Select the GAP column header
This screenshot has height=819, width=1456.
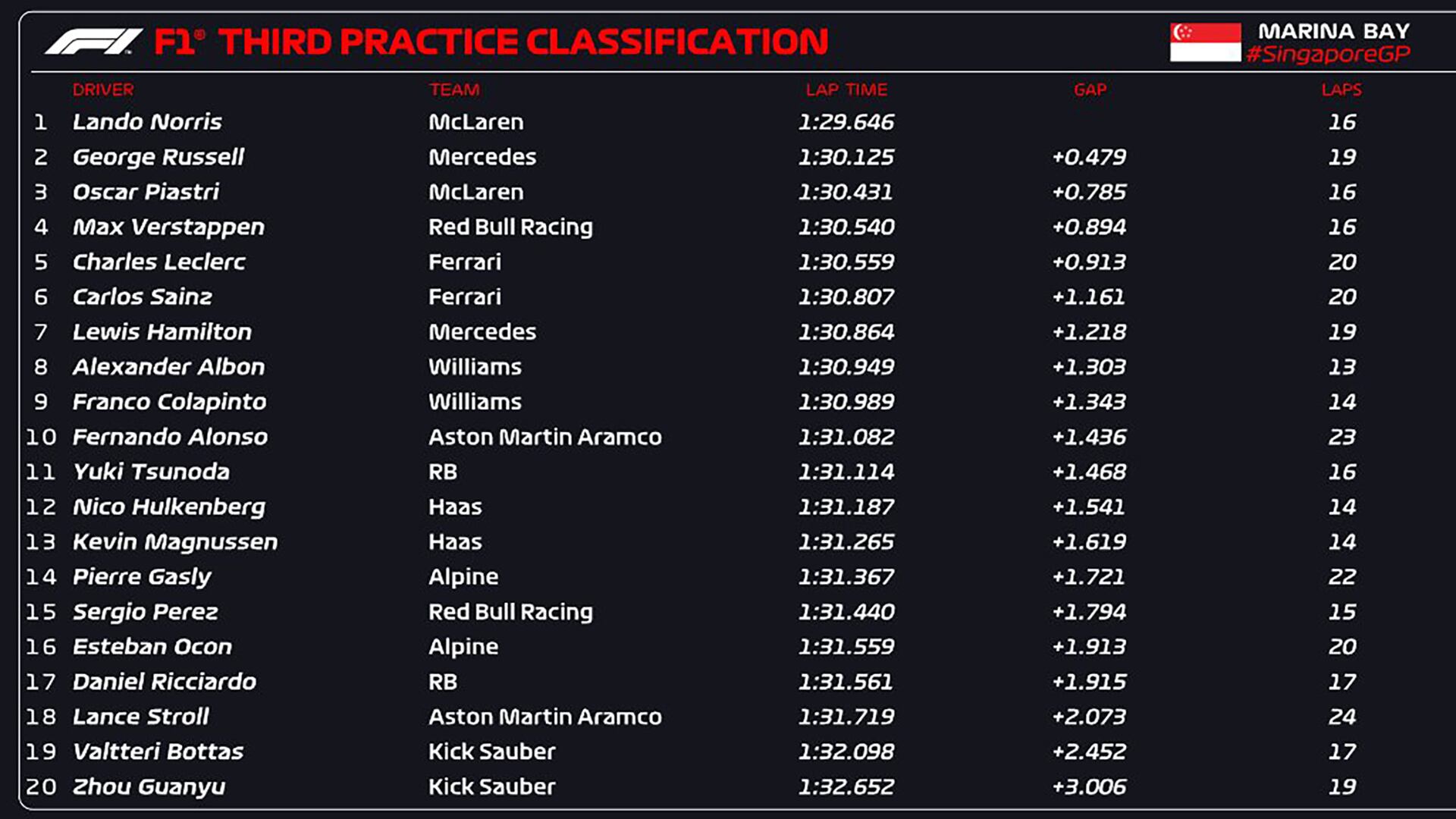pyautogui.click(x=1090, y=89)
